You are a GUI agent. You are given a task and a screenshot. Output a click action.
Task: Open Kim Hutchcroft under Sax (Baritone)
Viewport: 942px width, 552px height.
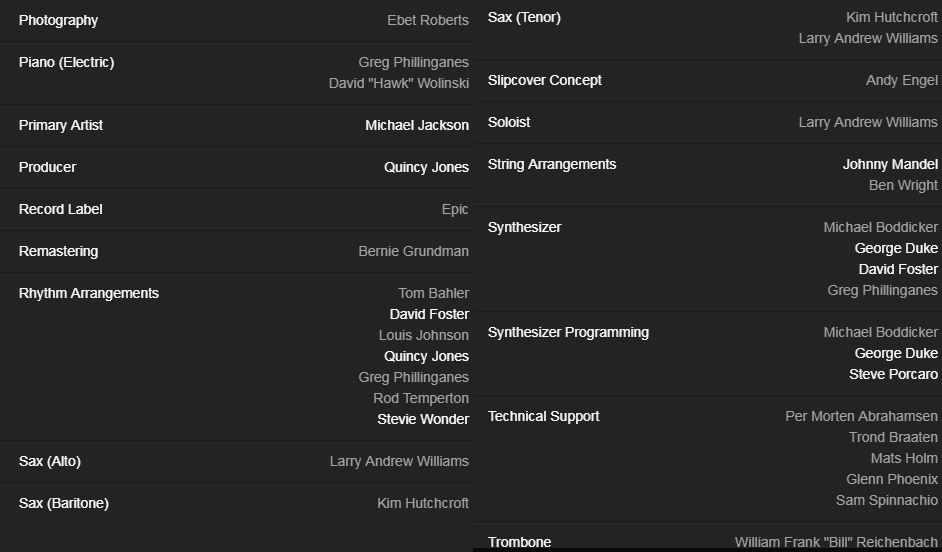click(422, 503)
